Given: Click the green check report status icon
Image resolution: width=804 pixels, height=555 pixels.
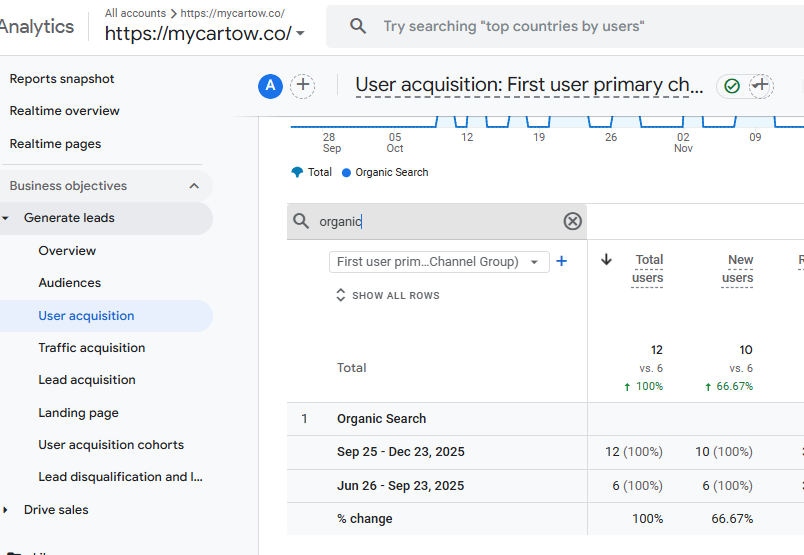Looking at the screenshot, I should (x=732, y=86).
